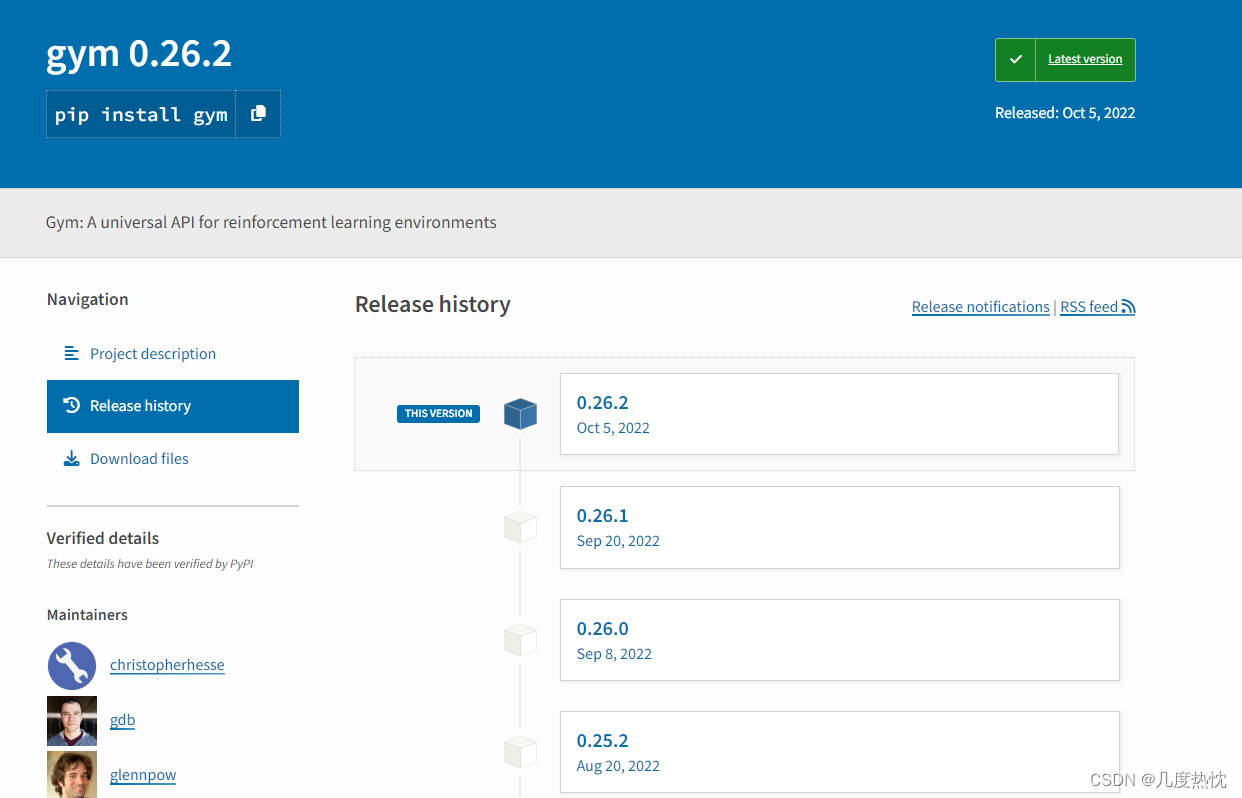Open the gdb maintainer link
This screenshot has height=798, width=1242.
[122, 720]
